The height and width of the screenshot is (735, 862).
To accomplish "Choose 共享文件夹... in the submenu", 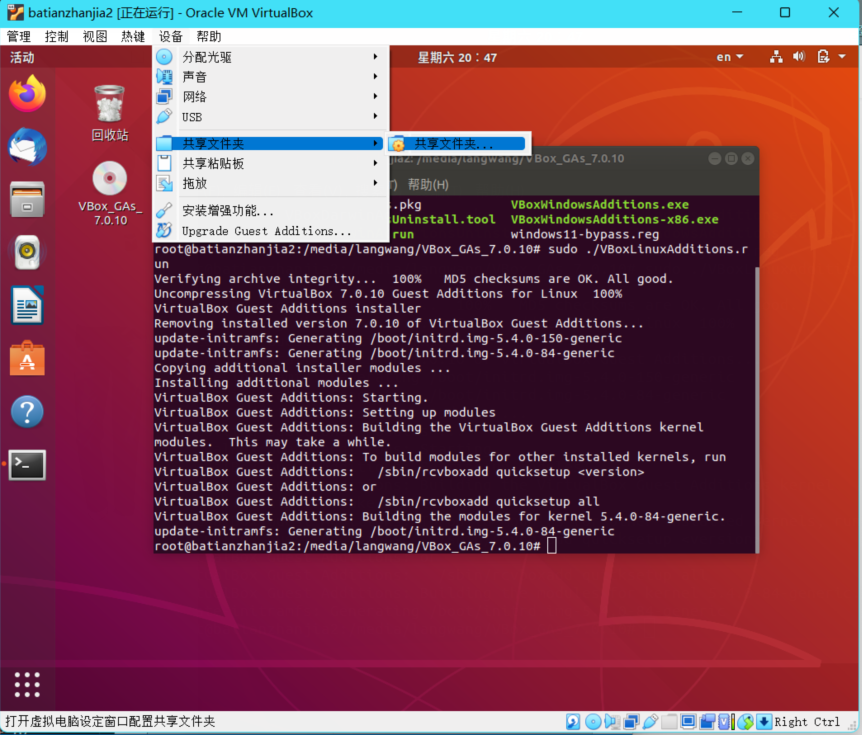I will [x=457, y=143].
